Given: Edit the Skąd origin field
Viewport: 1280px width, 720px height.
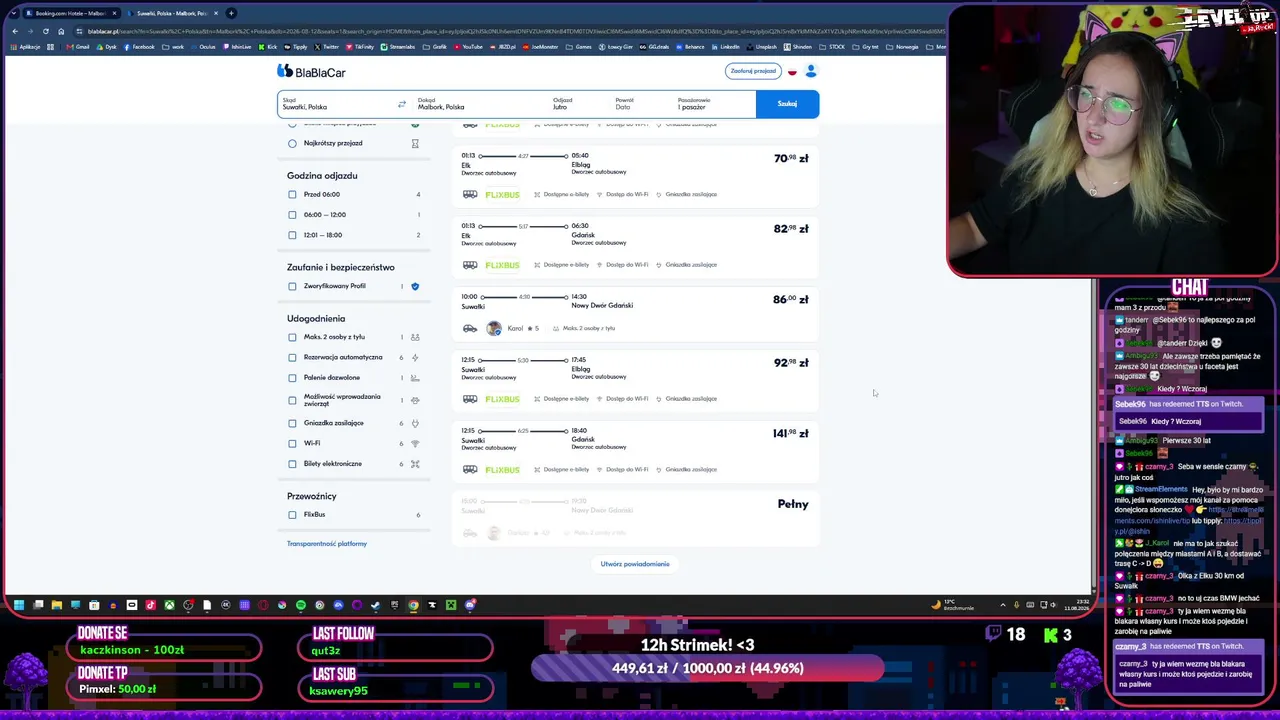Looking at the screenshot, I should pos(337,104).
